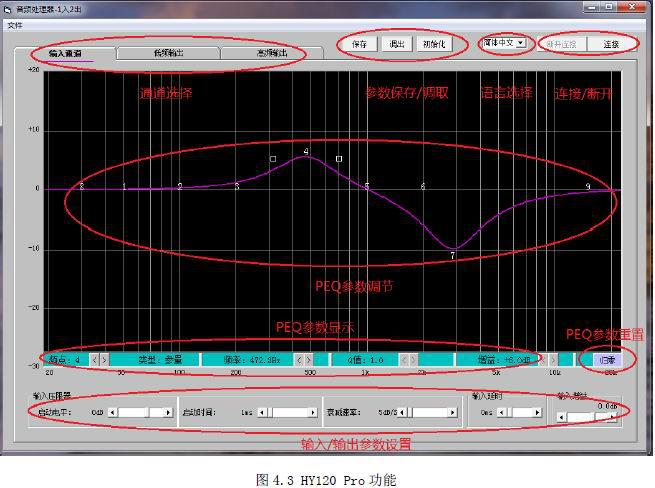Viewport: 655px width, 488px height.
Task: Select EQ node 7 at the curve dip
Action: pos(452,255)
